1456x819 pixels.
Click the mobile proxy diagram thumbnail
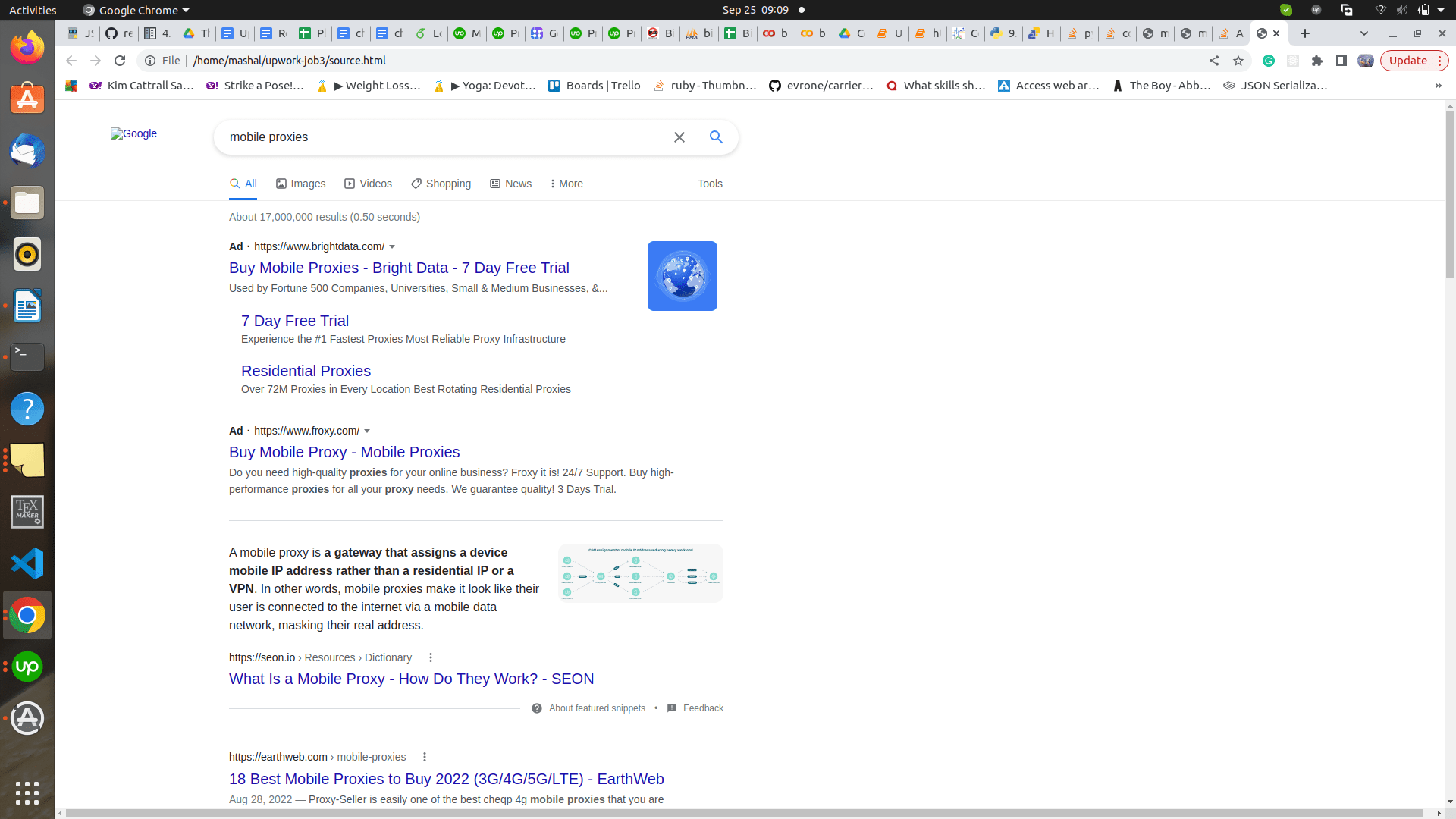pyautogui.click(x=640, y=573)
